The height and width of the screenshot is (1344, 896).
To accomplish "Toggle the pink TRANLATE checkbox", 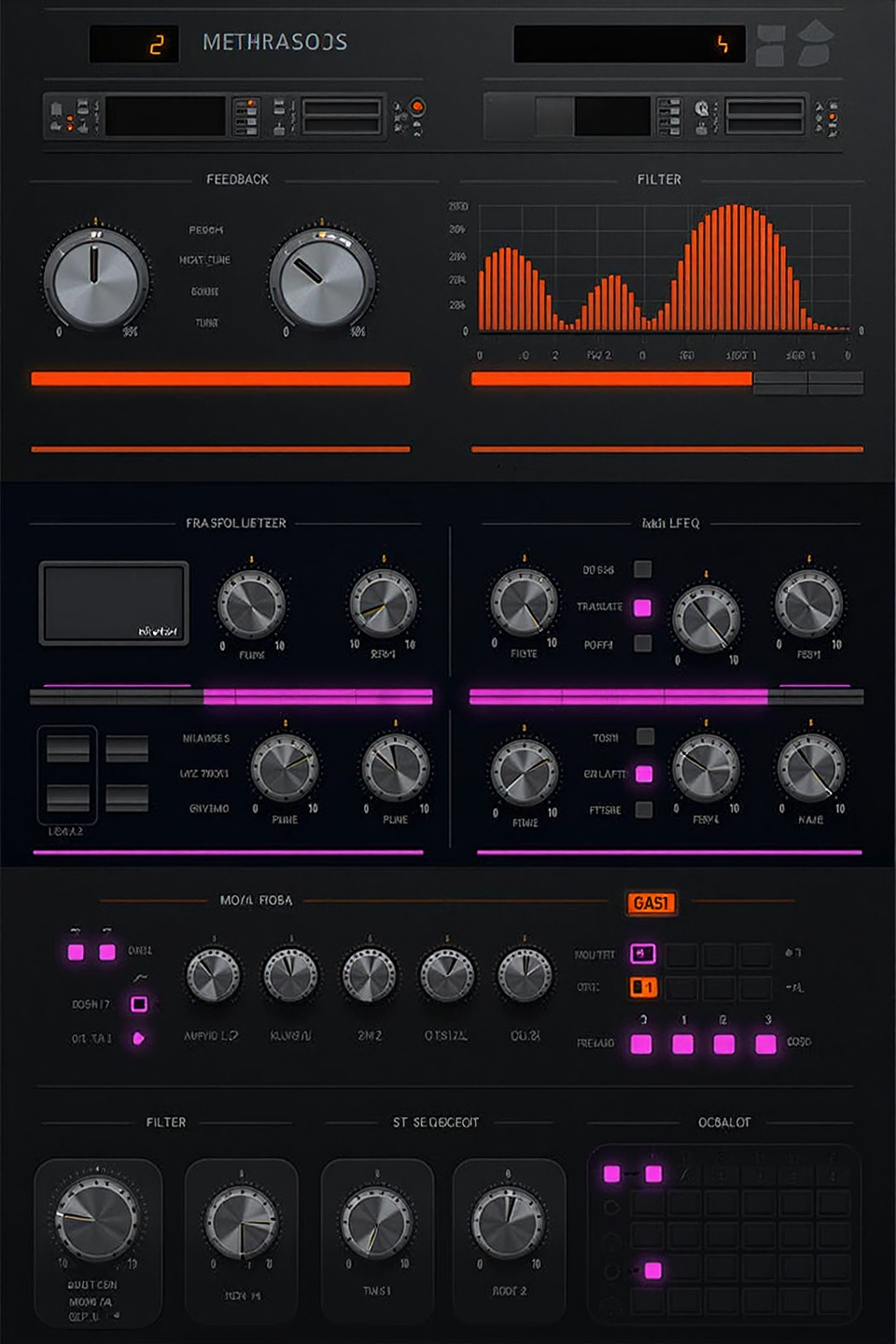I will [642, 608].
